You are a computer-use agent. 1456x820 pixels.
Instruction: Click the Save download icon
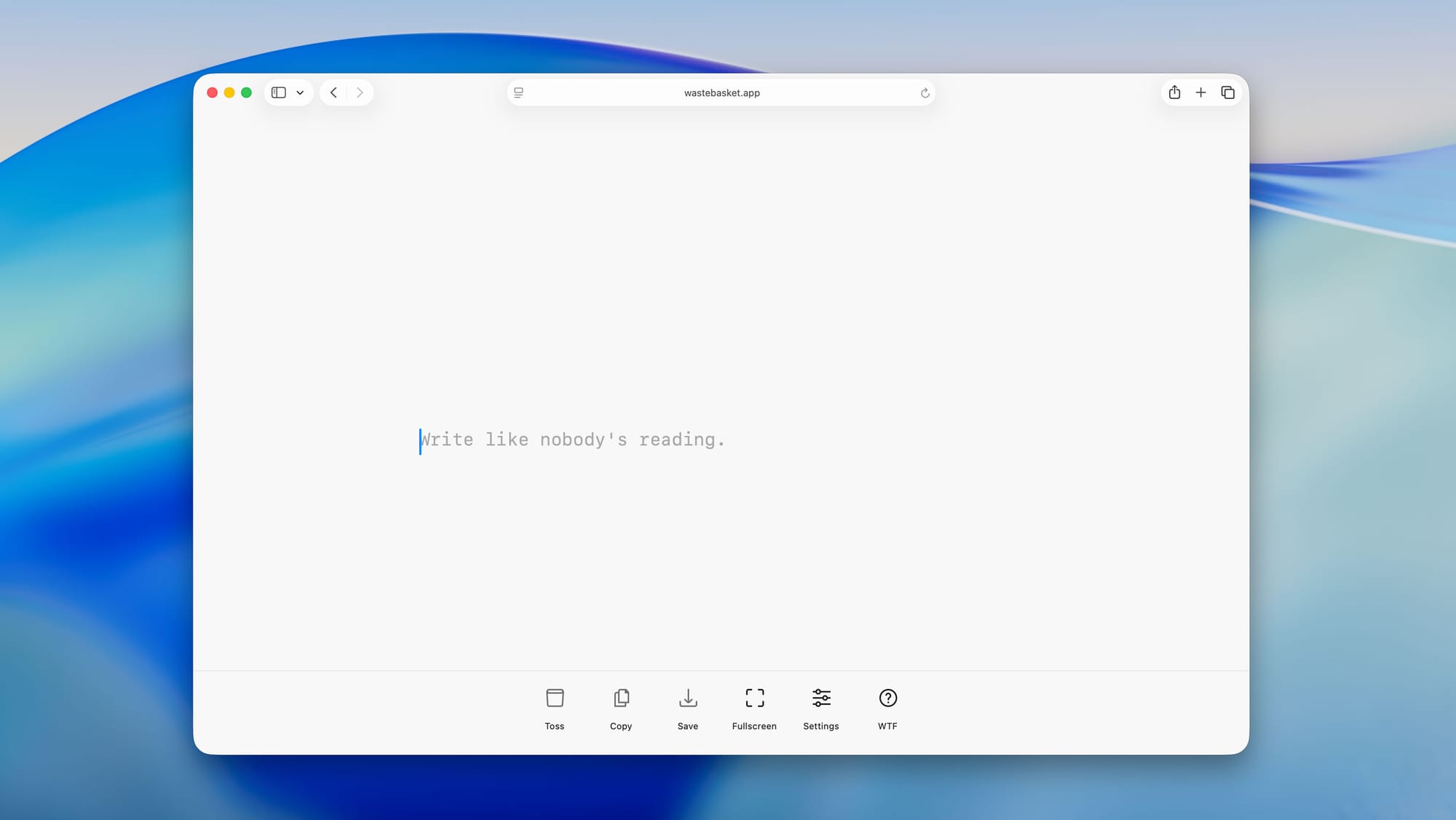(x=688, y=698)
